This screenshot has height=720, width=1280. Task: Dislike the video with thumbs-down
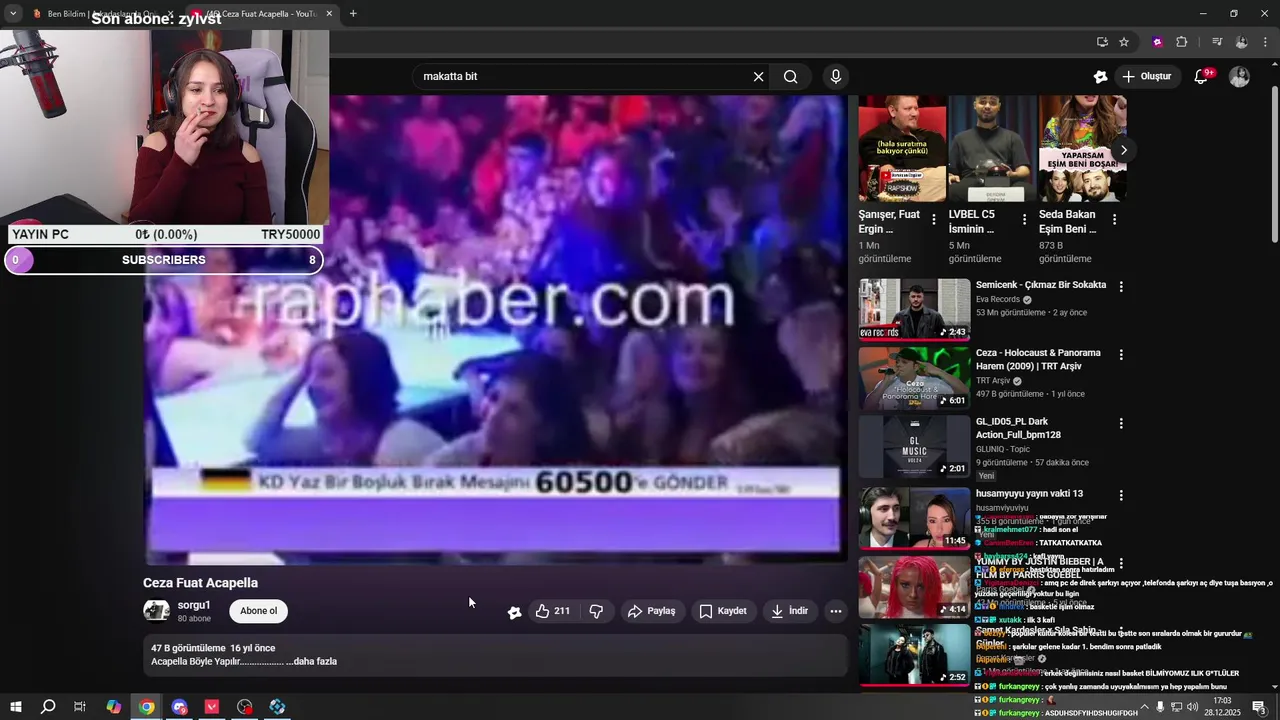[596, 611]
